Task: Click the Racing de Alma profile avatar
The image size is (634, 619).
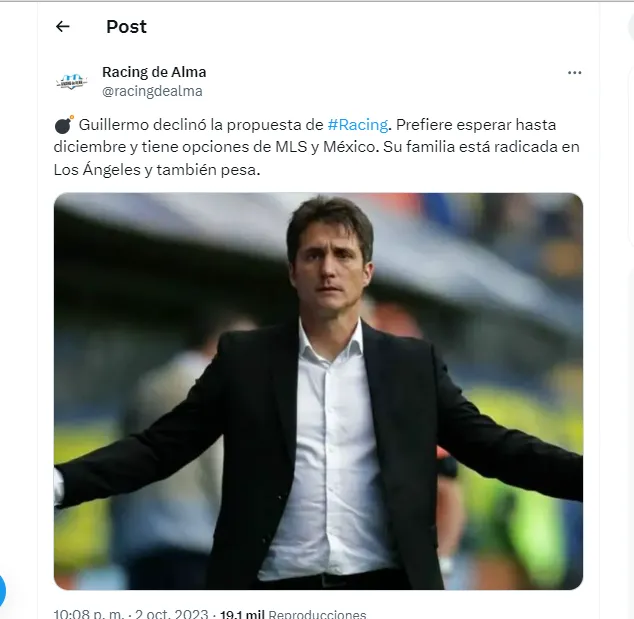Action: point(72,81)
